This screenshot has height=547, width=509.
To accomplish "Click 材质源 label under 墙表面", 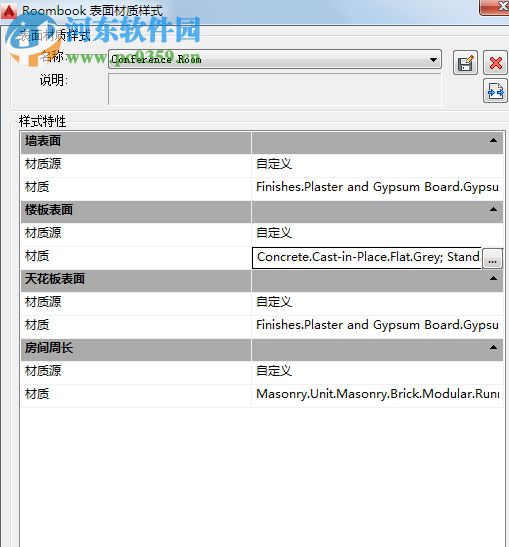I will coord(43,164).
